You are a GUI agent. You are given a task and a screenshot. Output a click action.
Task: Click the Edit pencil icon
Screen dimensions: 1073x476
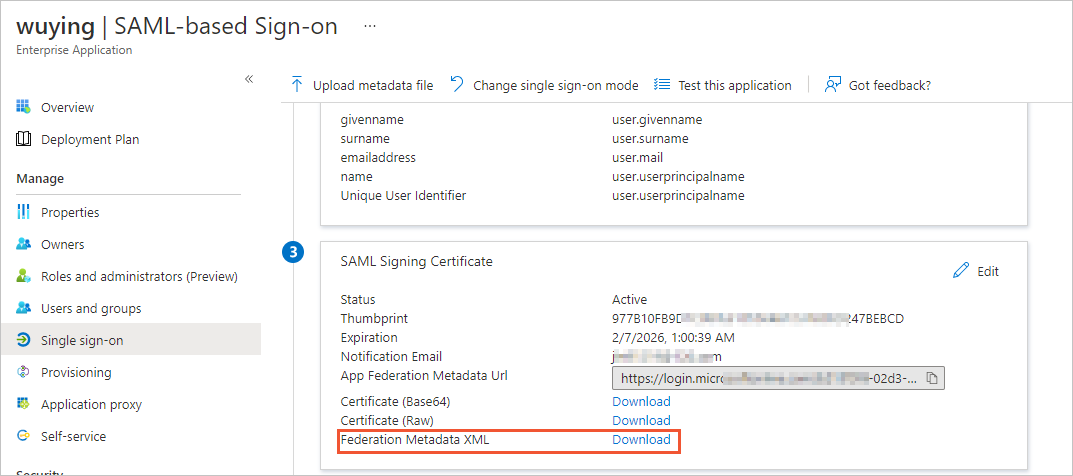point(961,271)
